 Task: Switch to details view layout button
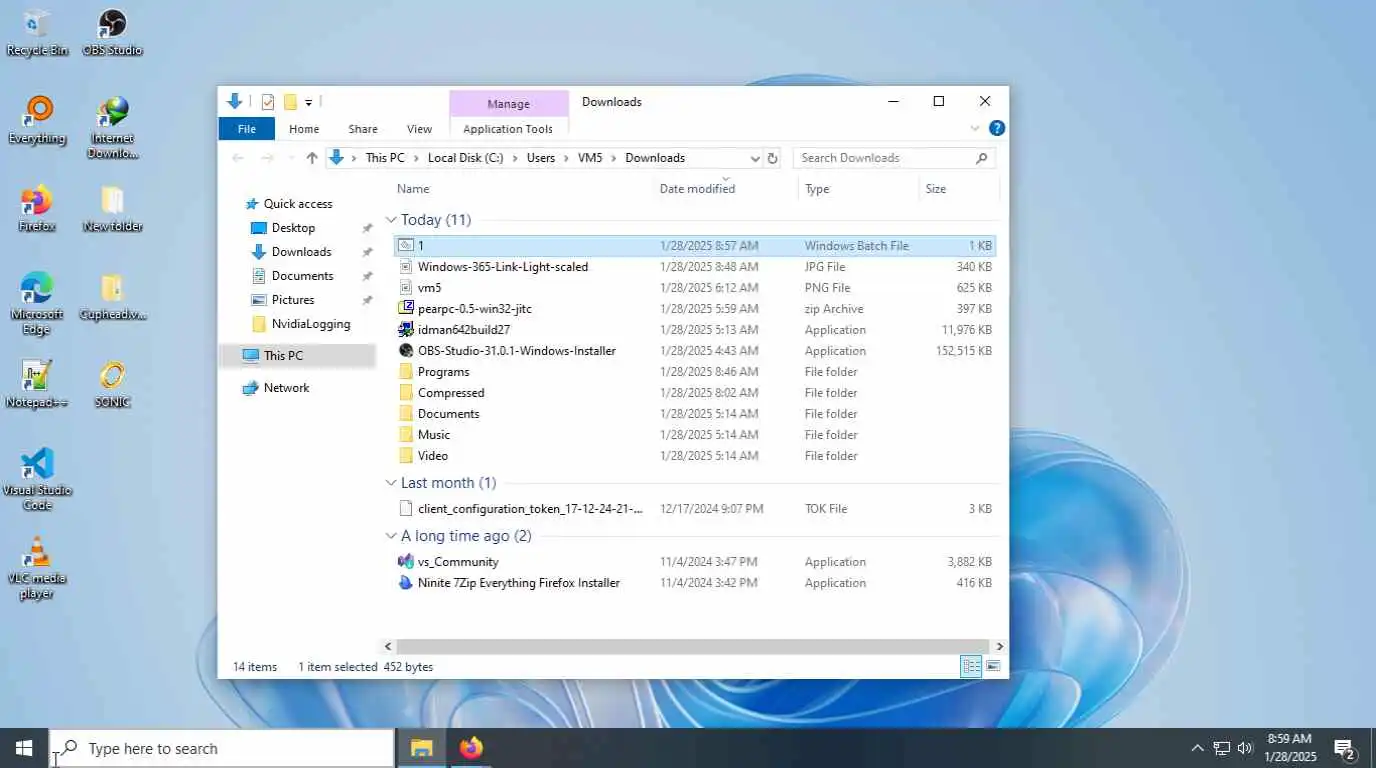[970, 666]
